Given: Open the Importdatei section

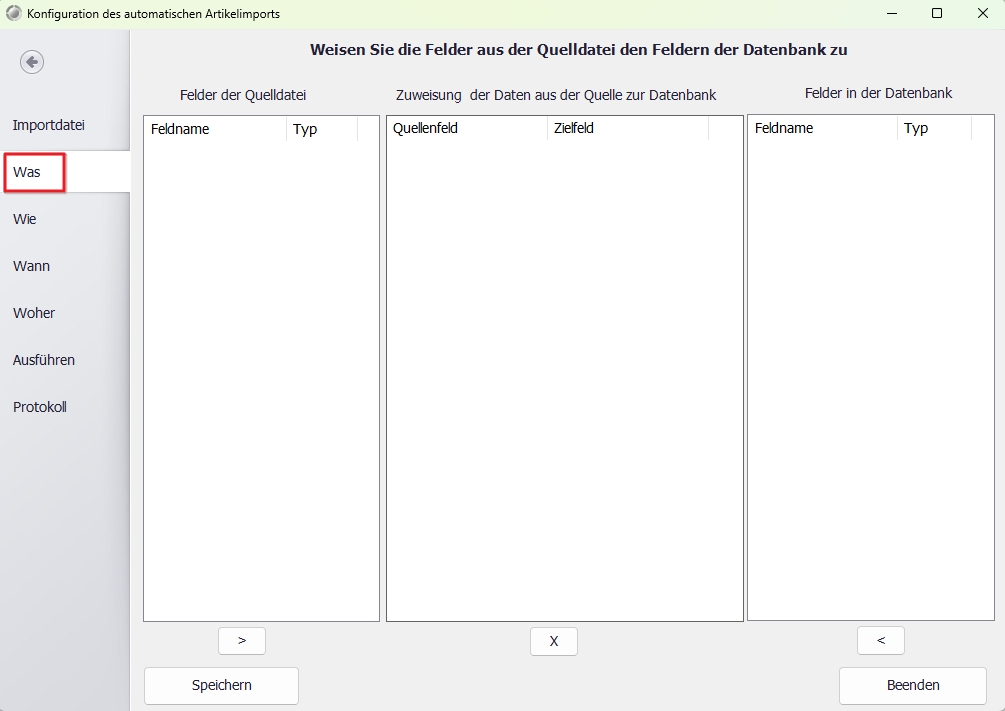Looking at the screenshot, I should pyautogui.click(x=49, y=125).
